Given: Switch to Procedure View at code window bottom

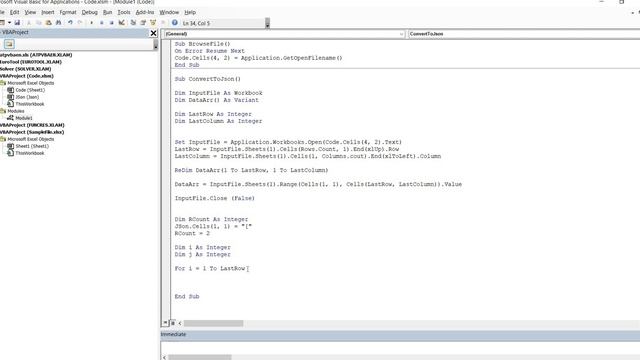Looking at the screenshot, I should pyautogui.click(x=165, y=323).
